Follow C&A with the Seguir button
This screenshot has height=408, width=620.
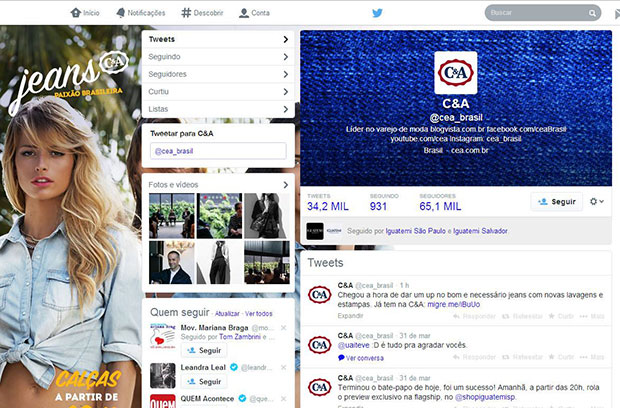click(x=556, y=202)
